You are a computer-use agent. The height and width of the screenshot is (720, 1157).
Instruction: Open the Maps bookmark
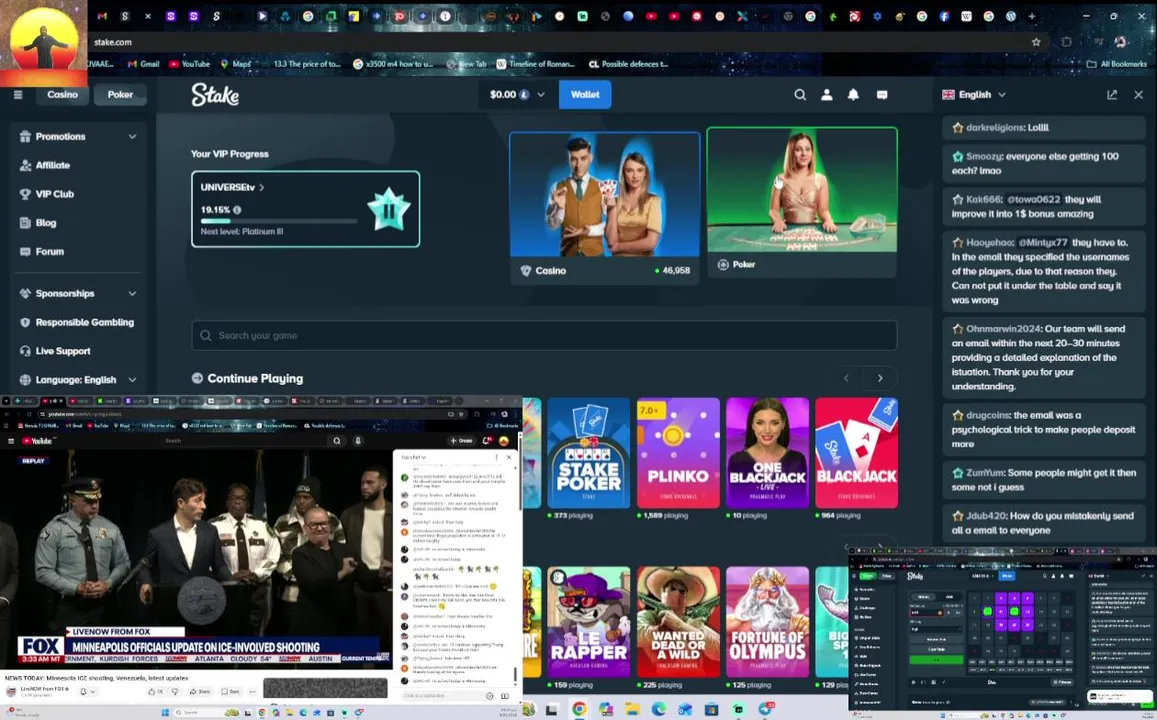click(235, 64)
